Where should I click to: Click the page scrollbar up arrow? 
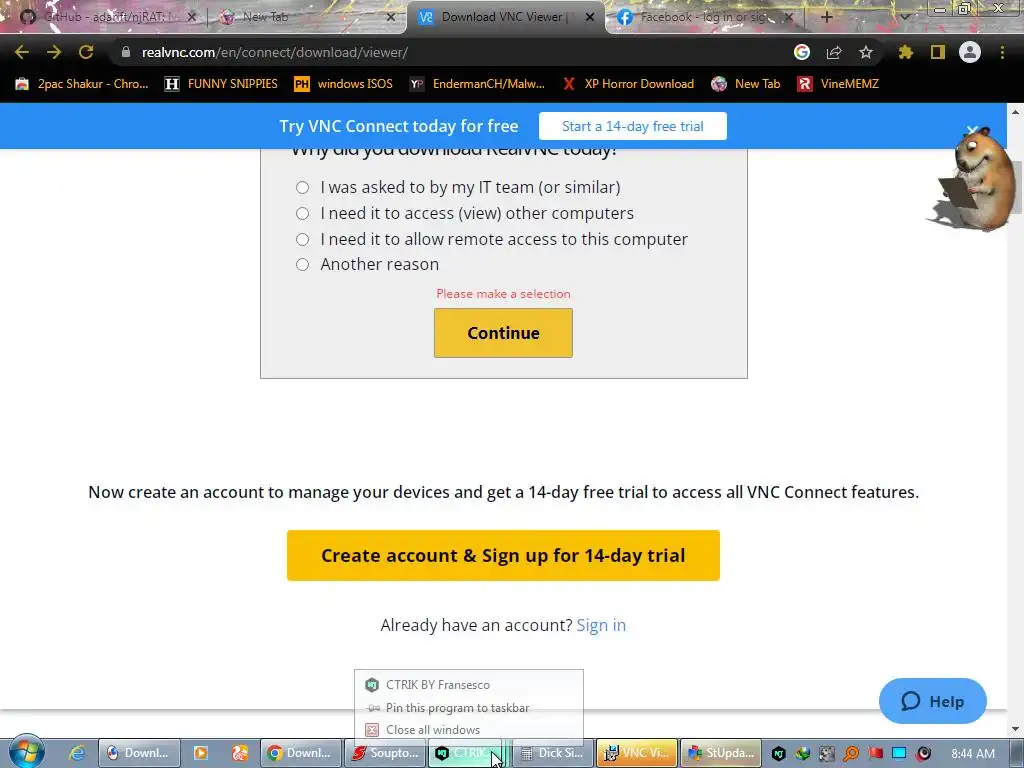1016,111
